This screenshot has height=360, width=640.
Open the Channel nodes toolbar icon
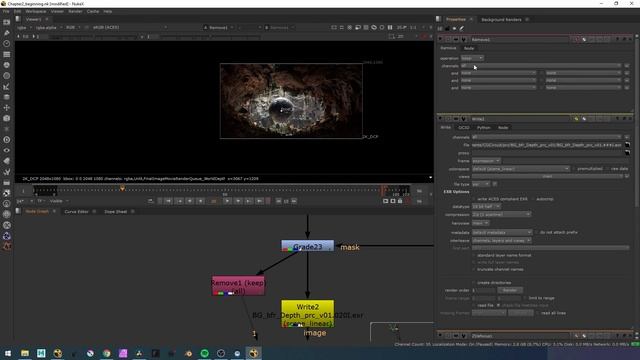[7, 54]
